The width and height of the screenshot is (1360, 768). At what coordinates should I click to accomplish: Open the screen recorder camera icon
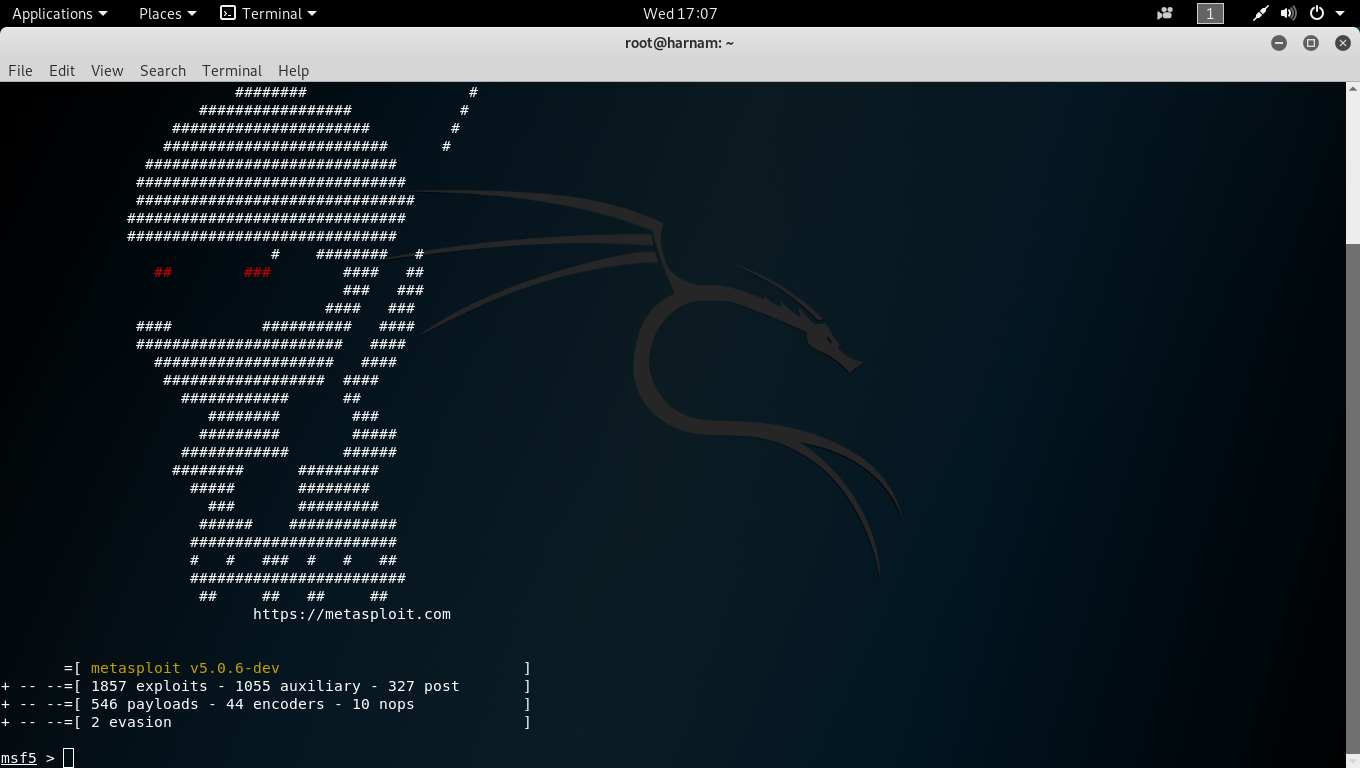click(x=1164, y=14)
